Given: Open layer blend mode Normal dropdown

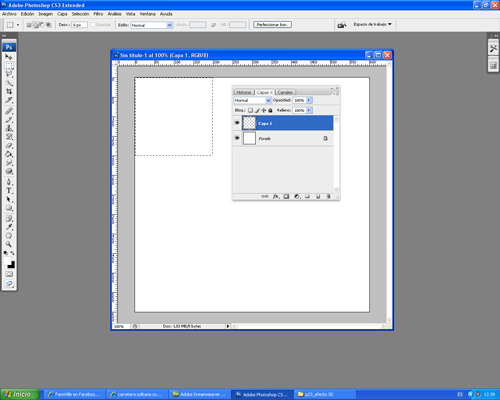Looking at the screenshot, I should [x=252, y=100].
